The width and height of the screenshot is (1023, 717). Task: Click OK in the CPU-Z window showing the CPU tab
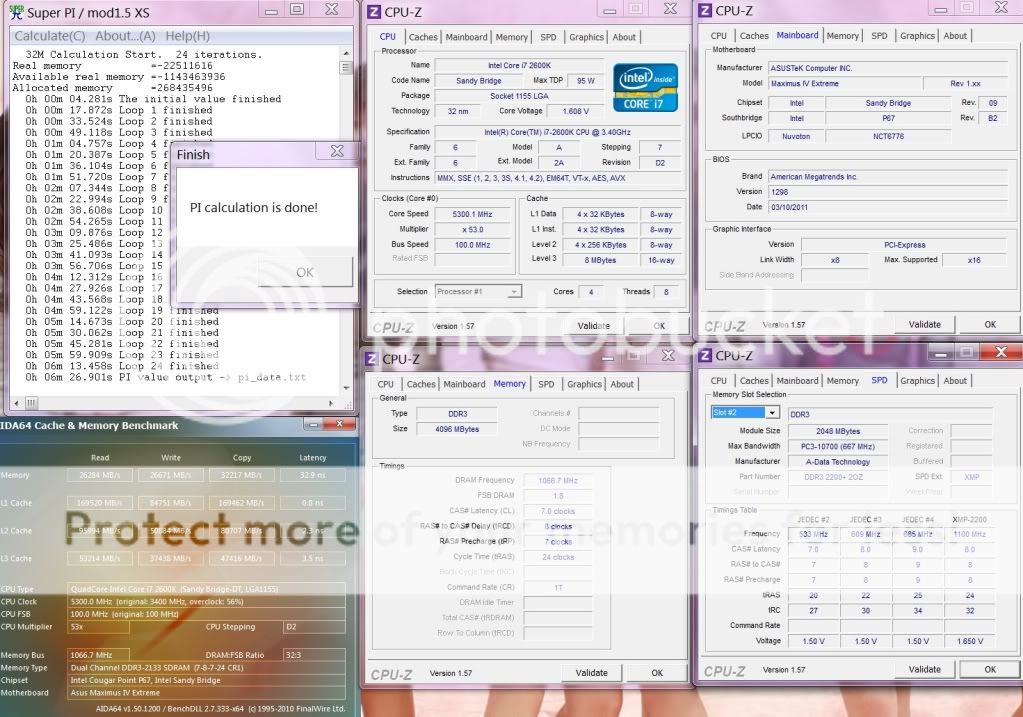point(660,326)
